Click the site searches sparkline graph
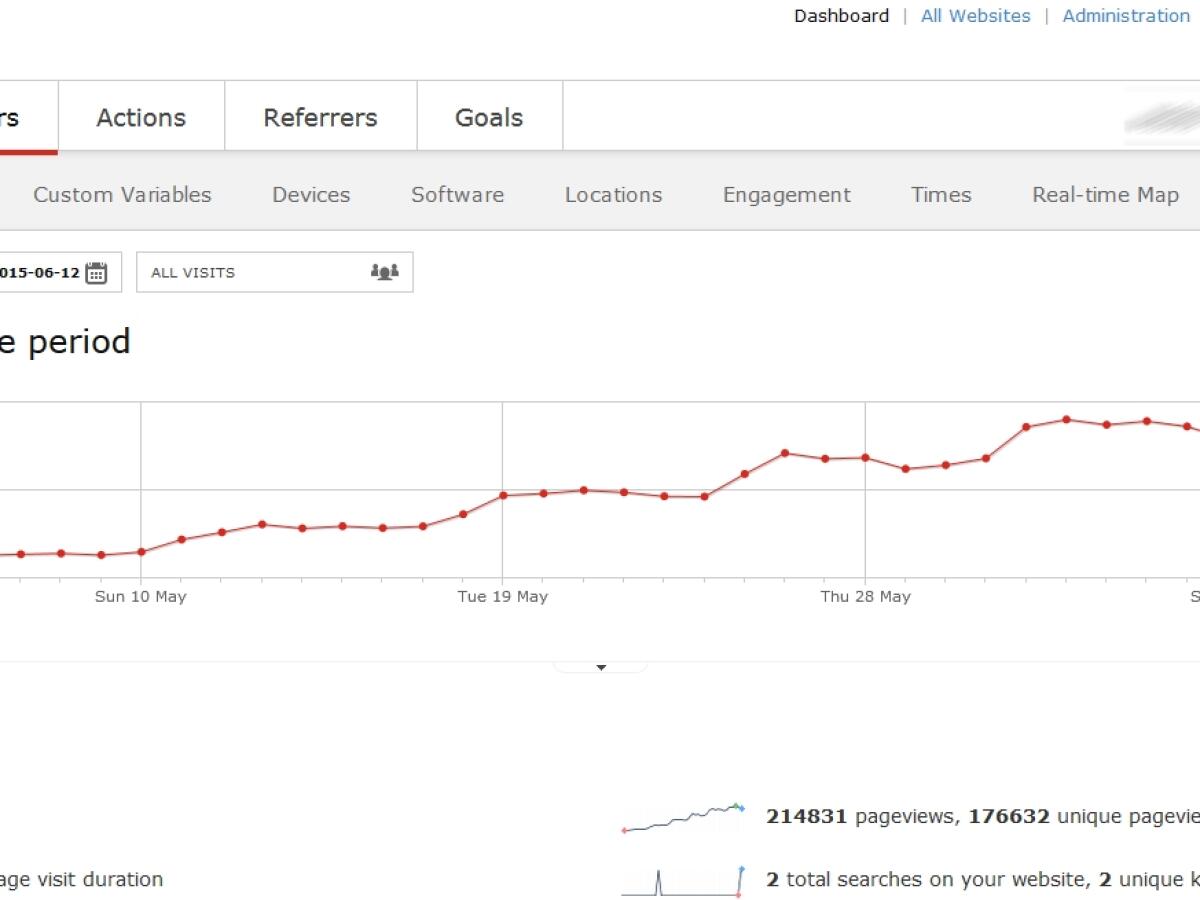 pyautogui.click(x=683, y=880)
